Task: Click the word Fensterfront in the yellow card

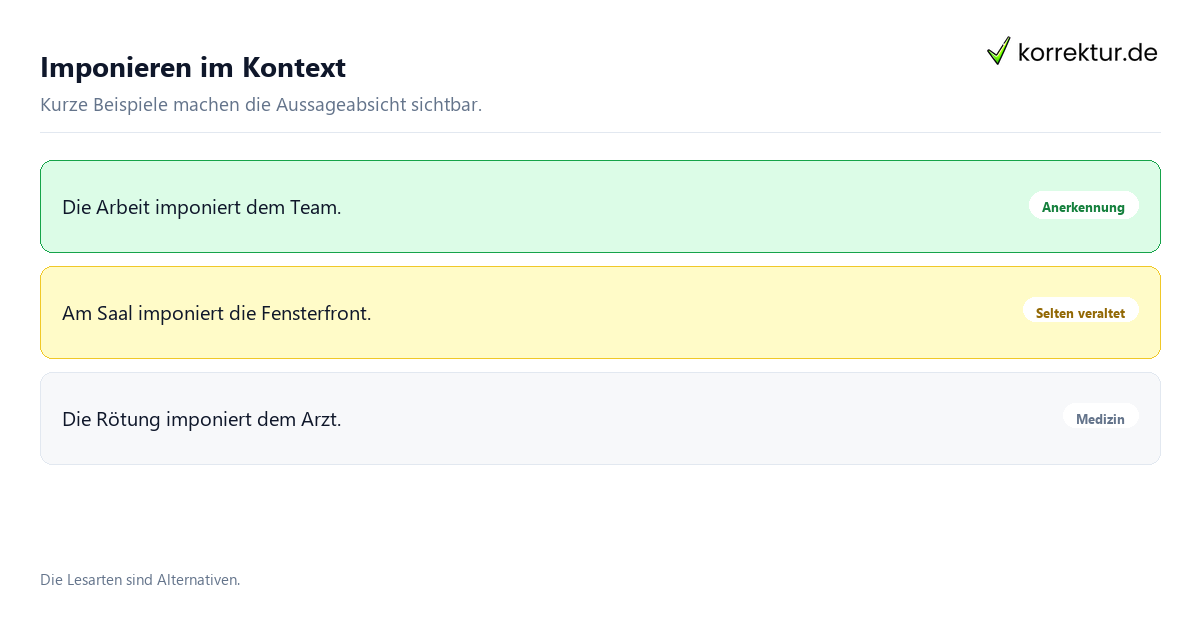Action: [316, 314]
